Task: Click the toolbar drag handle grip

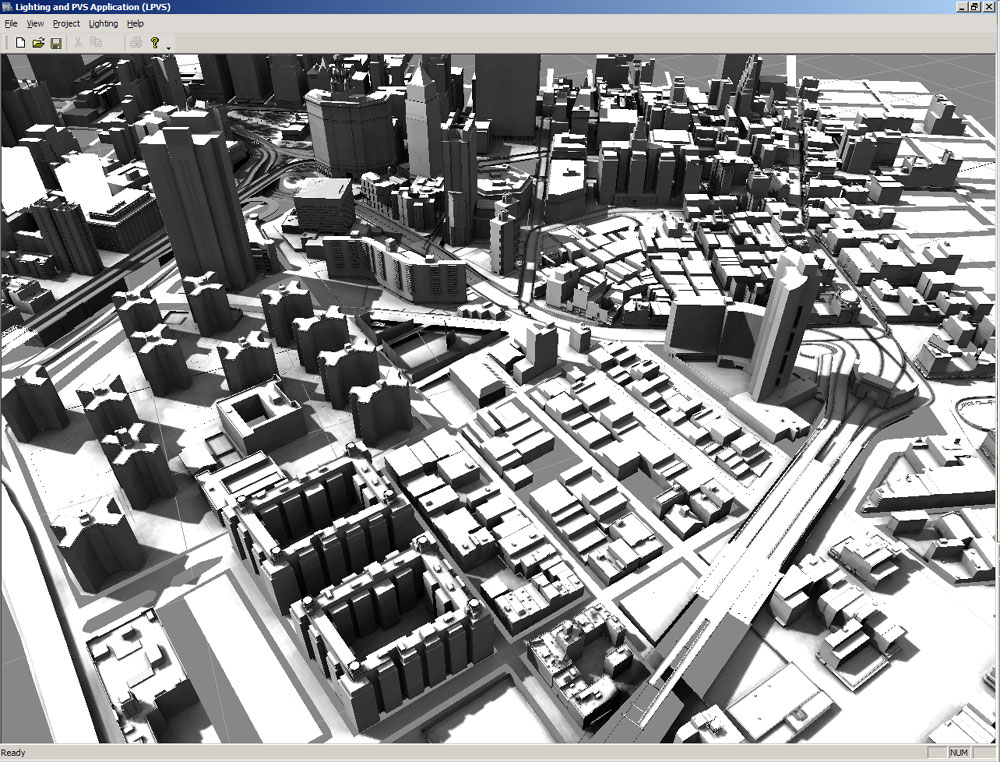Action: (x=5, y=43)
